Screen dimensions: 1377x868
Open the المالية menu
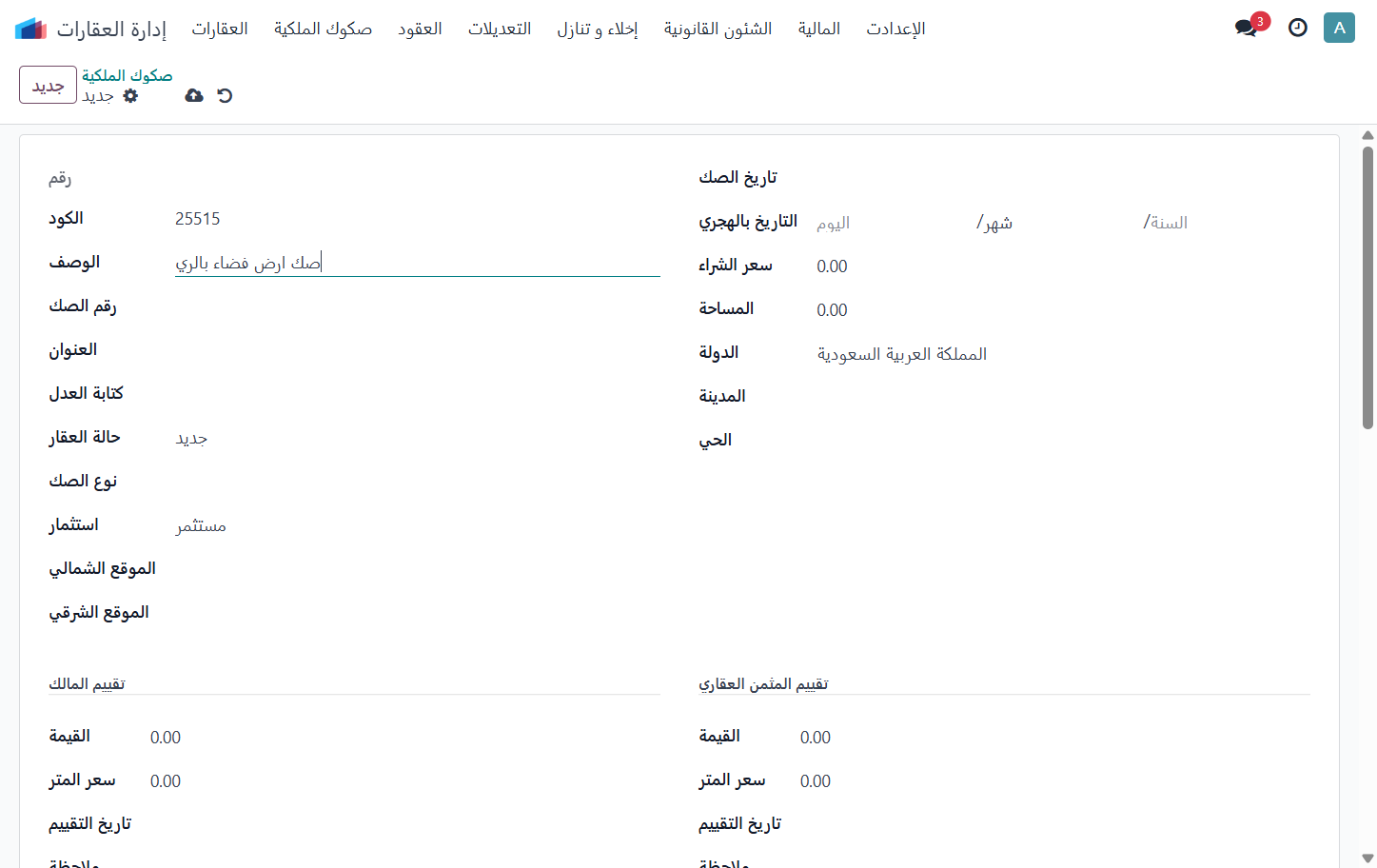[819, 29]
